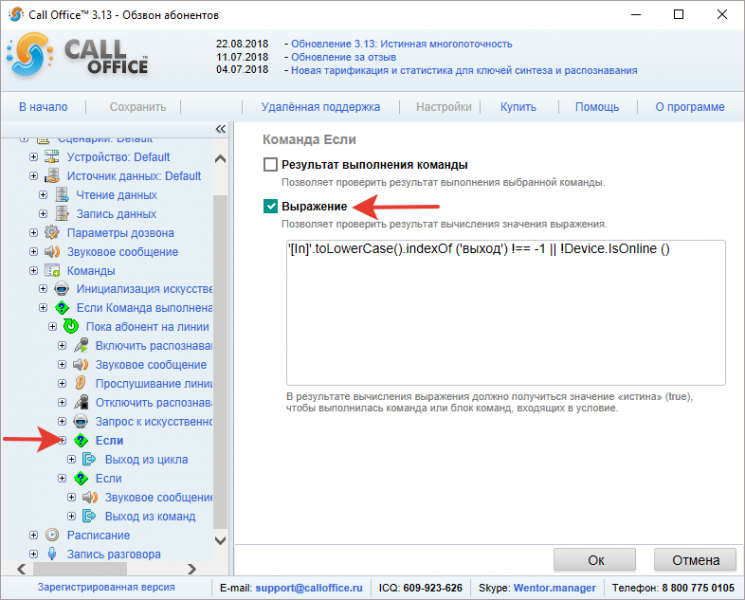Go to В начало
Viewport: 745px width, 600px height.
pyautogui.click(x=43, y=107)
